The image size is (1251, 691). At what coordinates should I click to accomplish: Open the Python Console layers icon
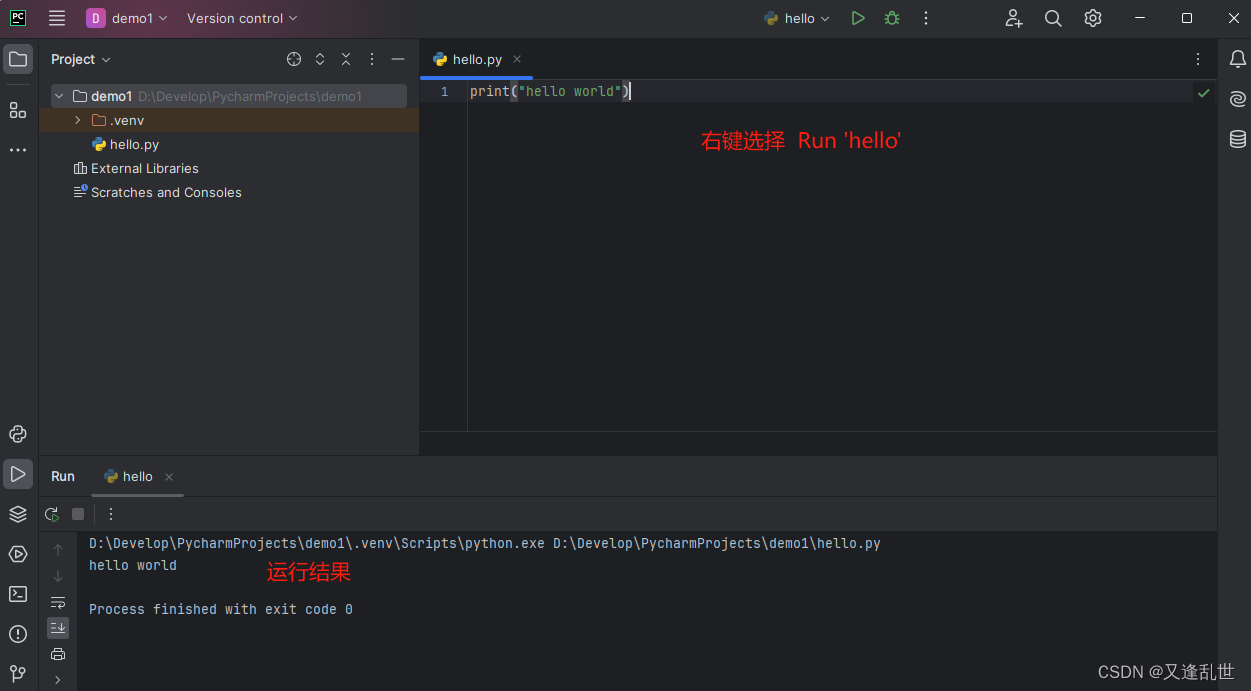pos(18,514)
